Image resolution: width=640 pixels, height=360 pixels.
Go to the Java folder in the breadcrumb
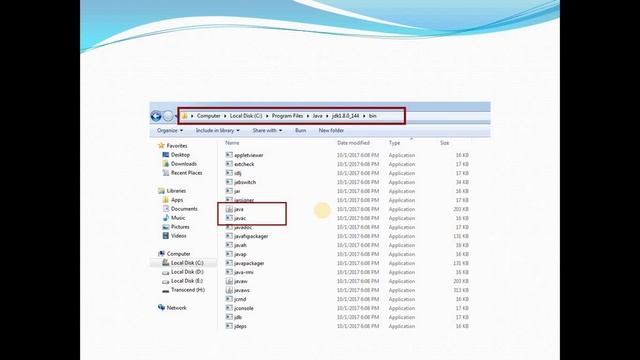[317, 116]
